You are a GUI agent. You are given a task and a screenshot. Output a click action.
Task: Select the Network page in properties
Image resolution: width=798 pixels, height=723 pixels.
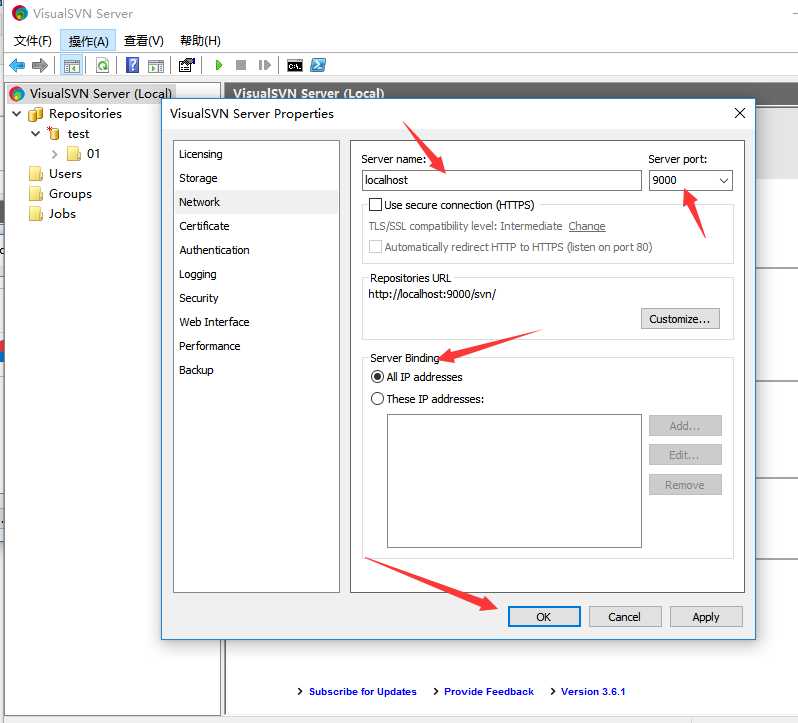(256, 202)
